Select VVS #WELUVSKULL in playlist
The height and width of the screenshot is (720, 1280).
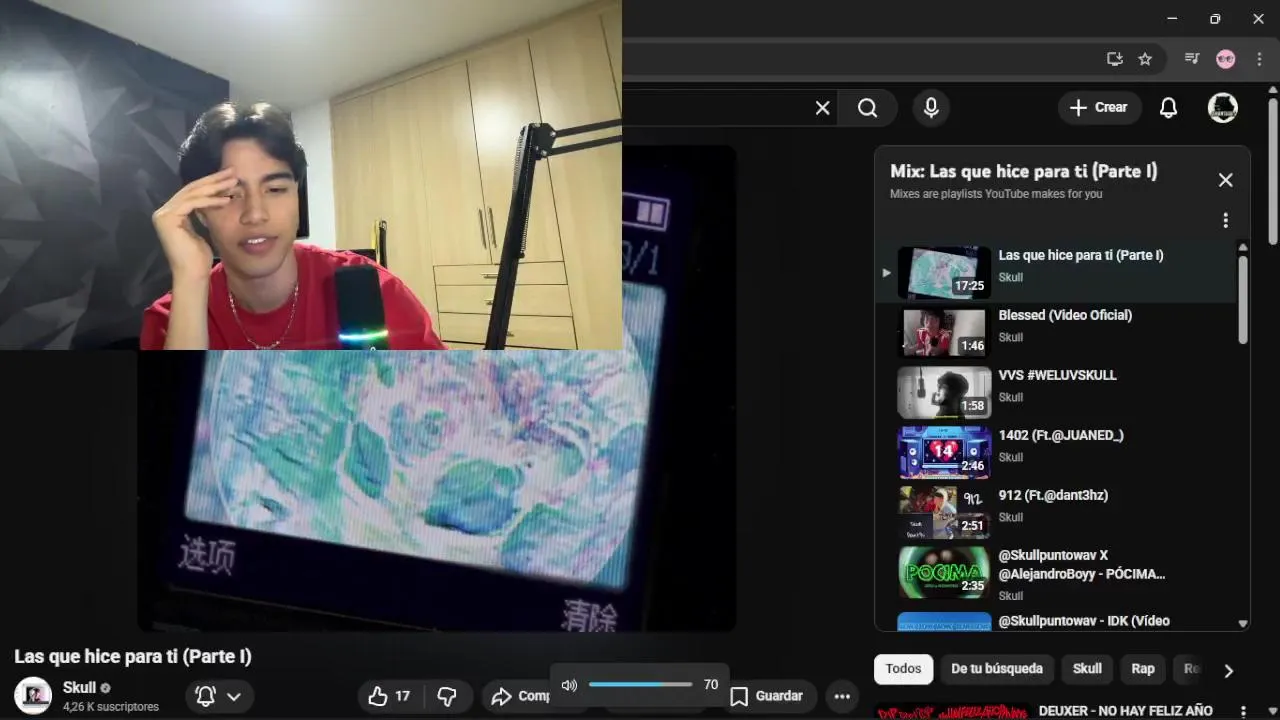1056,392
